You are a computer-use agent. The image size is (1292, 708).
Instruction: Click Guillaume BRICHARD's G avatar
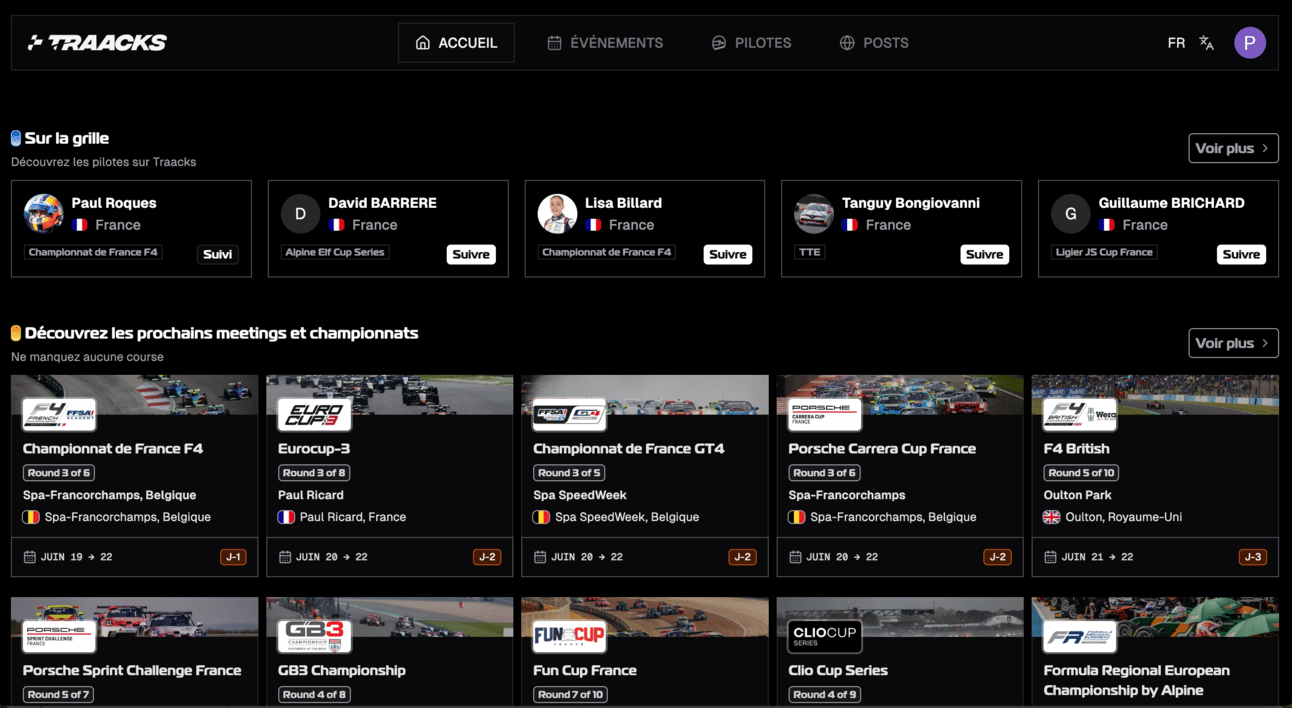coord(1071,213)
